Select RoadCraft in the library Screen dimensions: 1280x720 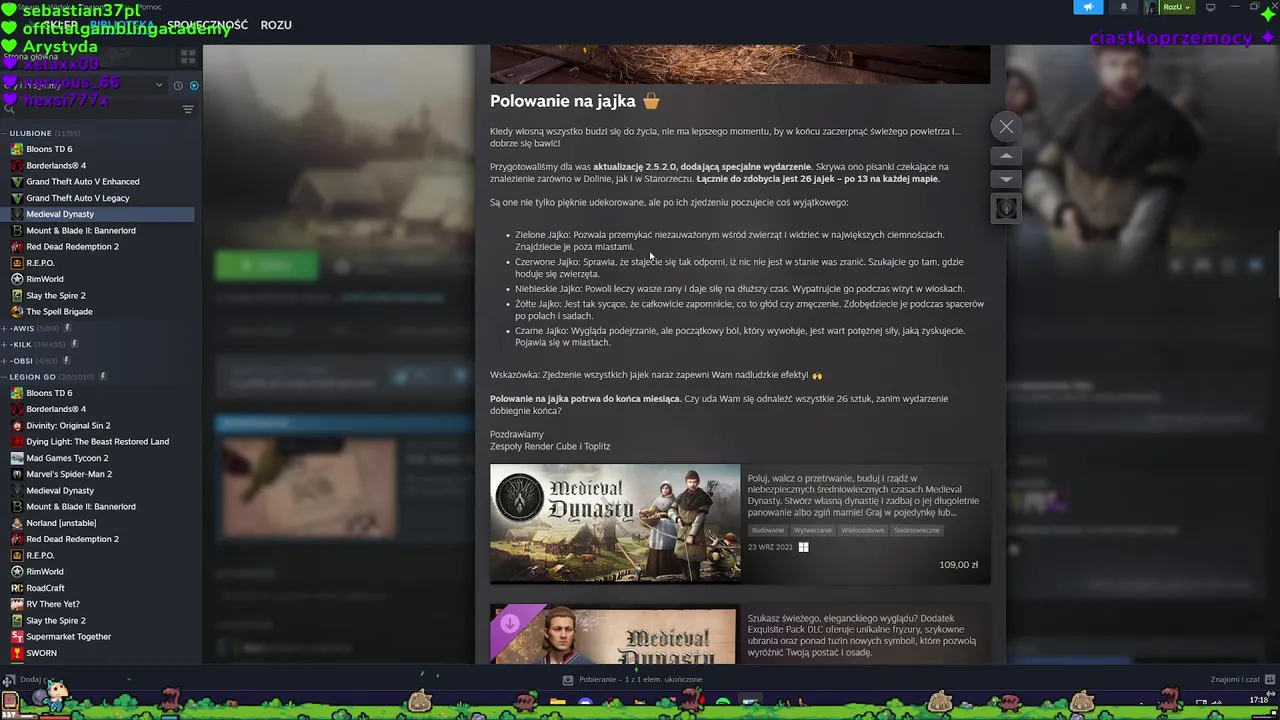(45, 588)
